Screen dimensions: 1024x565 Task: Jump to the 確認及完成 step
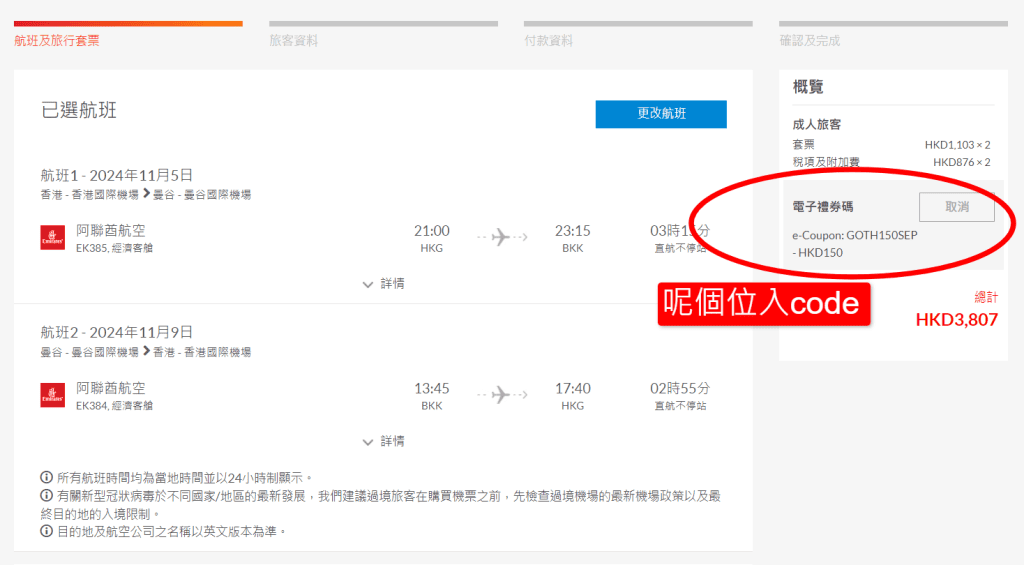809,41
